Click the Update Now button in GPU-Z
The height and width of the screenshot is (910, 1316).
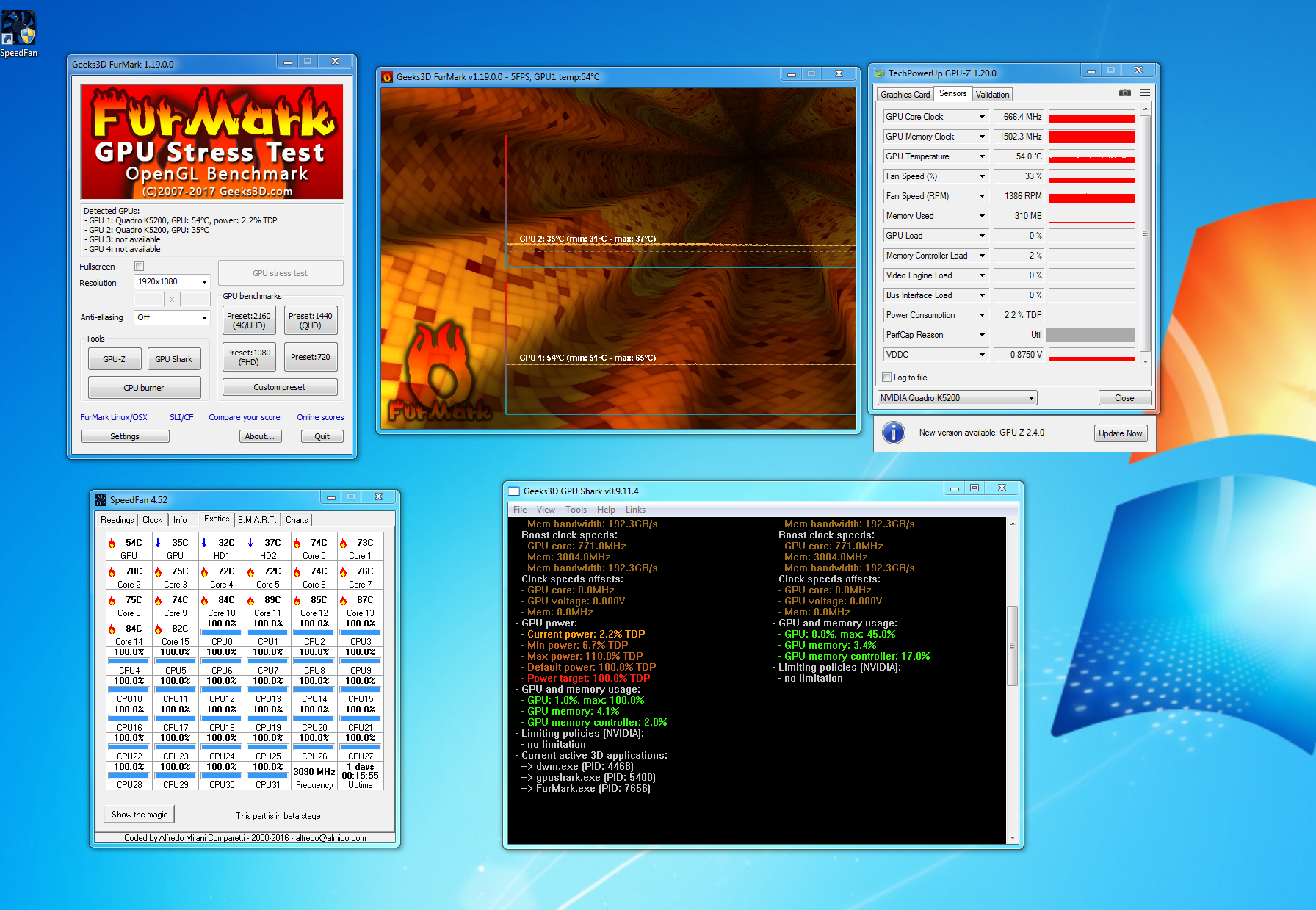[1120, 433]
